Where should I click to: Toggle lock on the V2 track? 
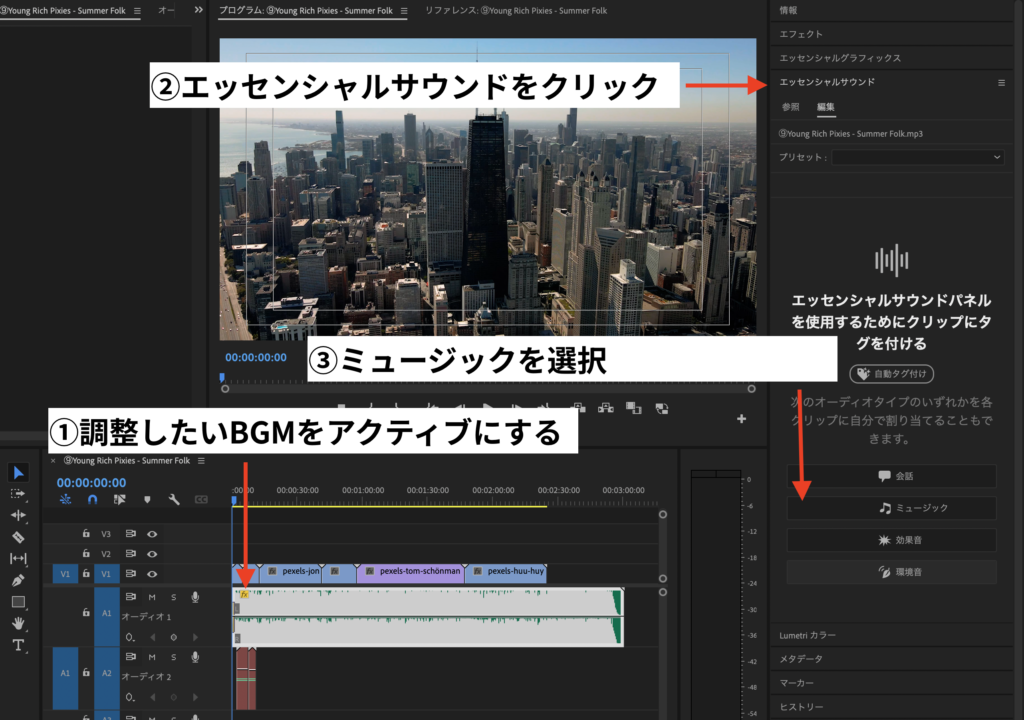(x=87, y=554)
